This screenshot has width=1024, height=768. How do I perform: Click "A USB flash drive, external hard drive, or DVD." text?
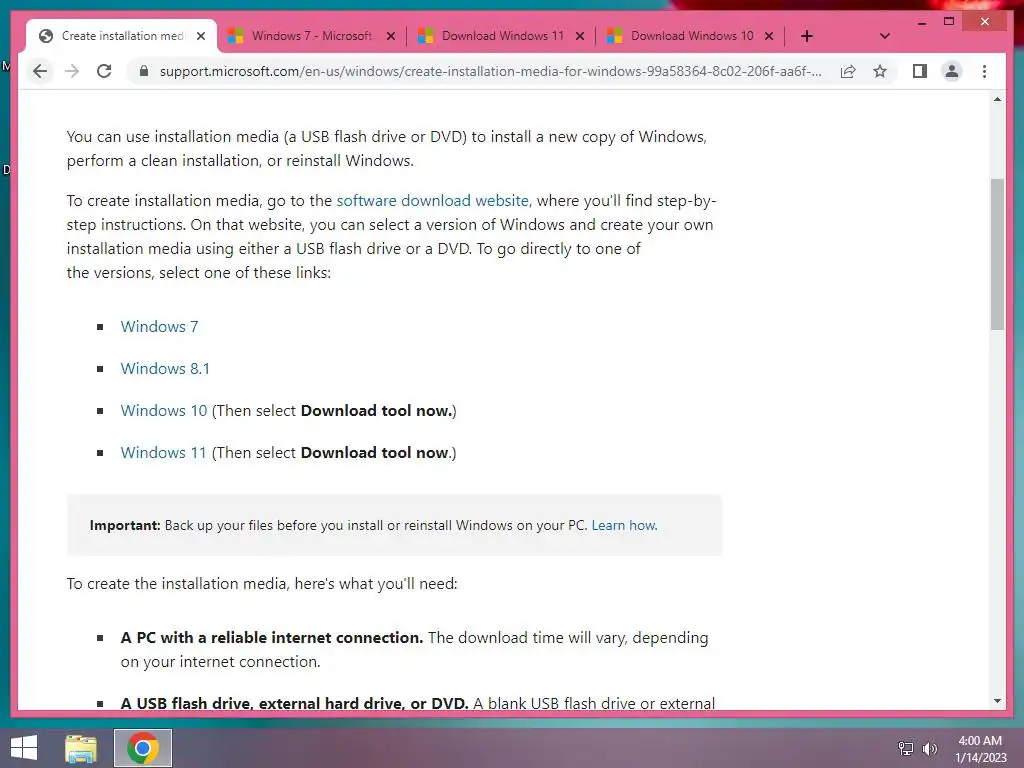click(295, 703)
